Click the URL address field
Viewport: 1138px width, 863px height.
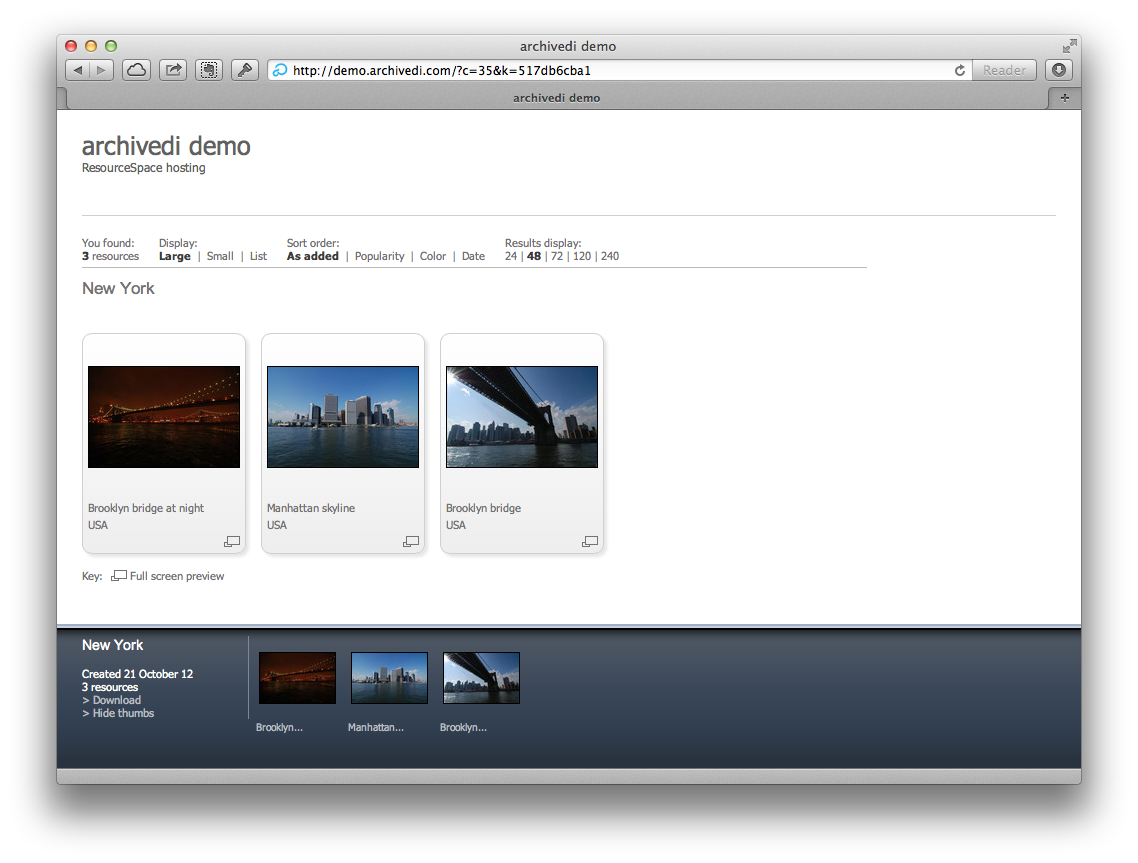pyautogui.click(x=621, y=70)
